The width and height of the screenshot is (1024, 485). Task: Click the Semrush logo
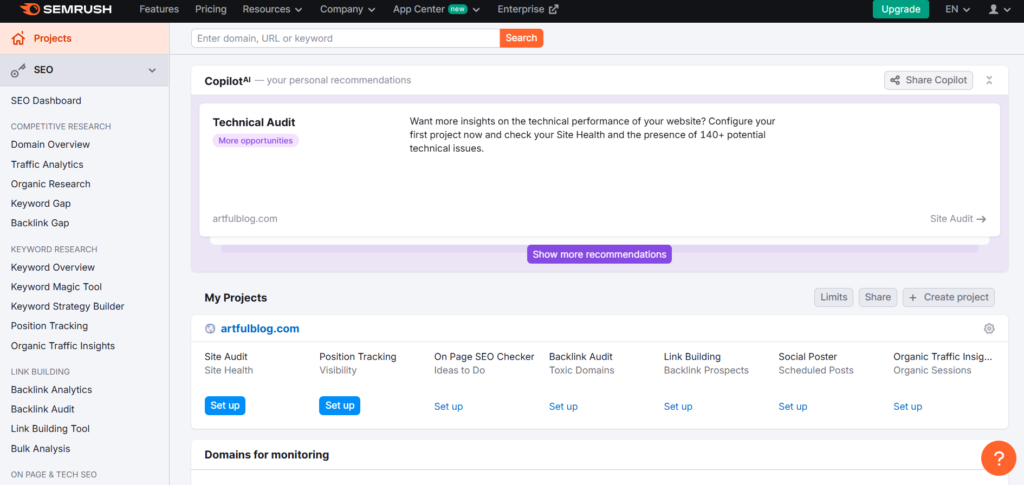coord(66,9)
